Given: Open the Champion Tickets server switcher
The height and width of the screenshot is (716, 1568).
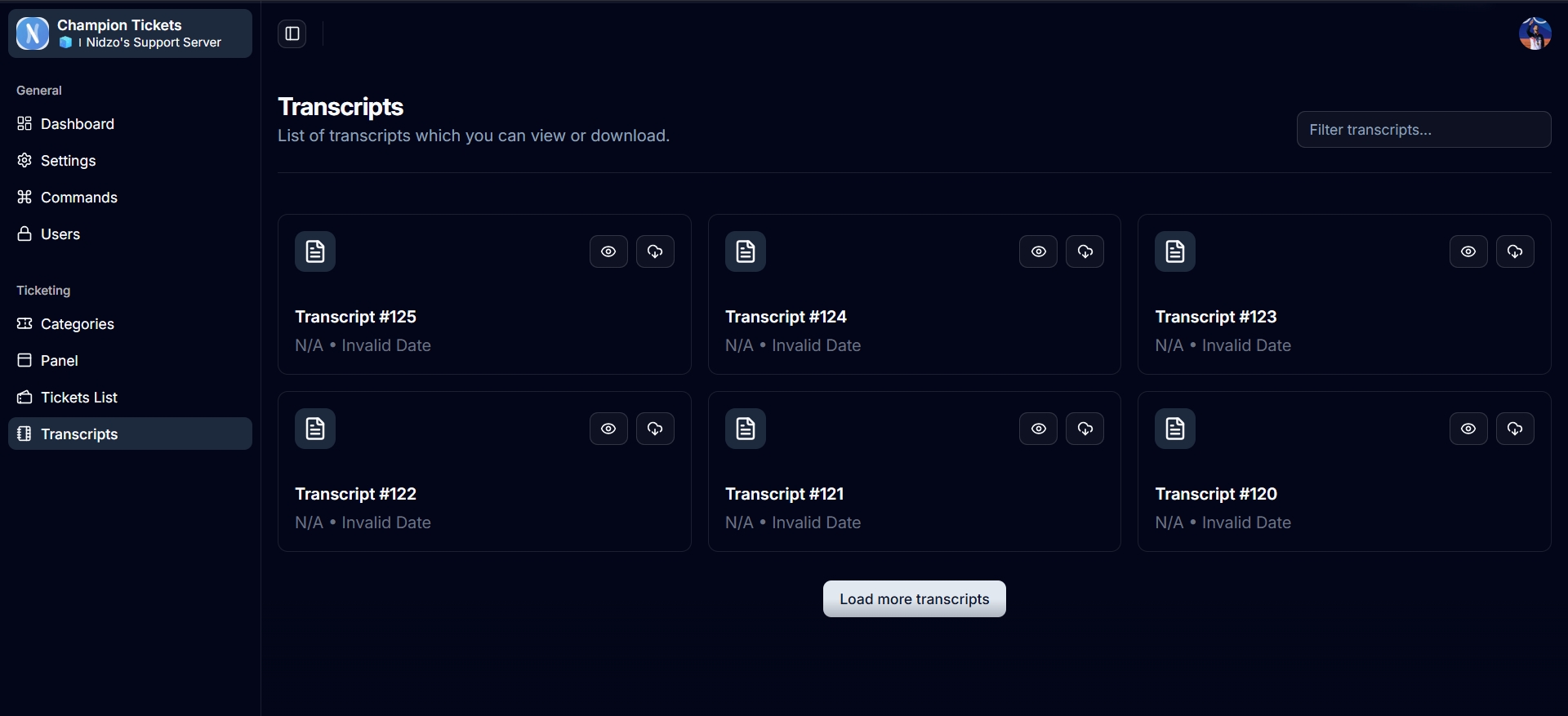Looking at the screenshot, I should [x=130, y=33].
